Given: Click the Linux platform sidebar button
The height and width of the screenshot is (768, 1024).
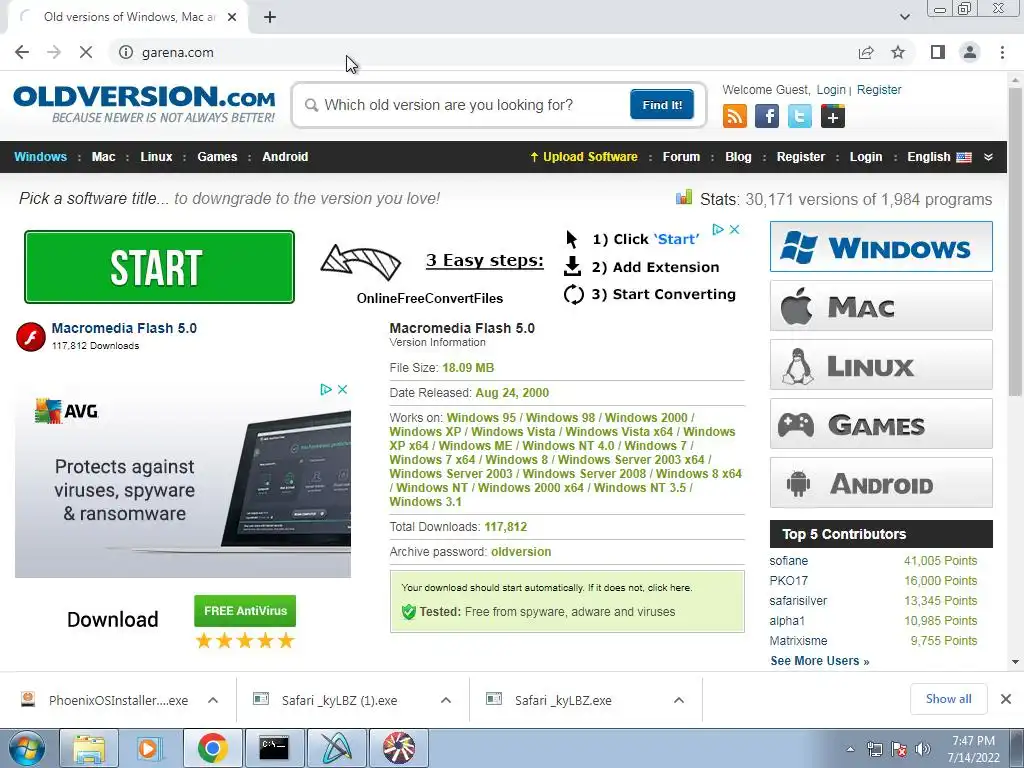Looking at the screenshot, I should [x=881, y=364].
